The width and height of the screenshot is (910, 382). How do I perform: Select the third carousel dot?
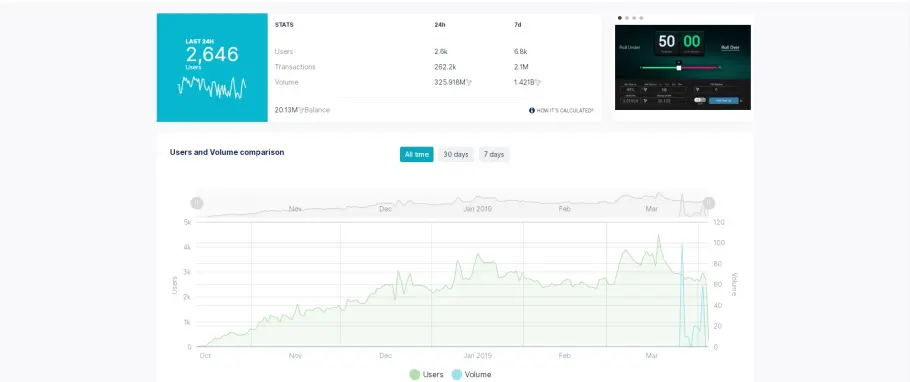point(634,18)
